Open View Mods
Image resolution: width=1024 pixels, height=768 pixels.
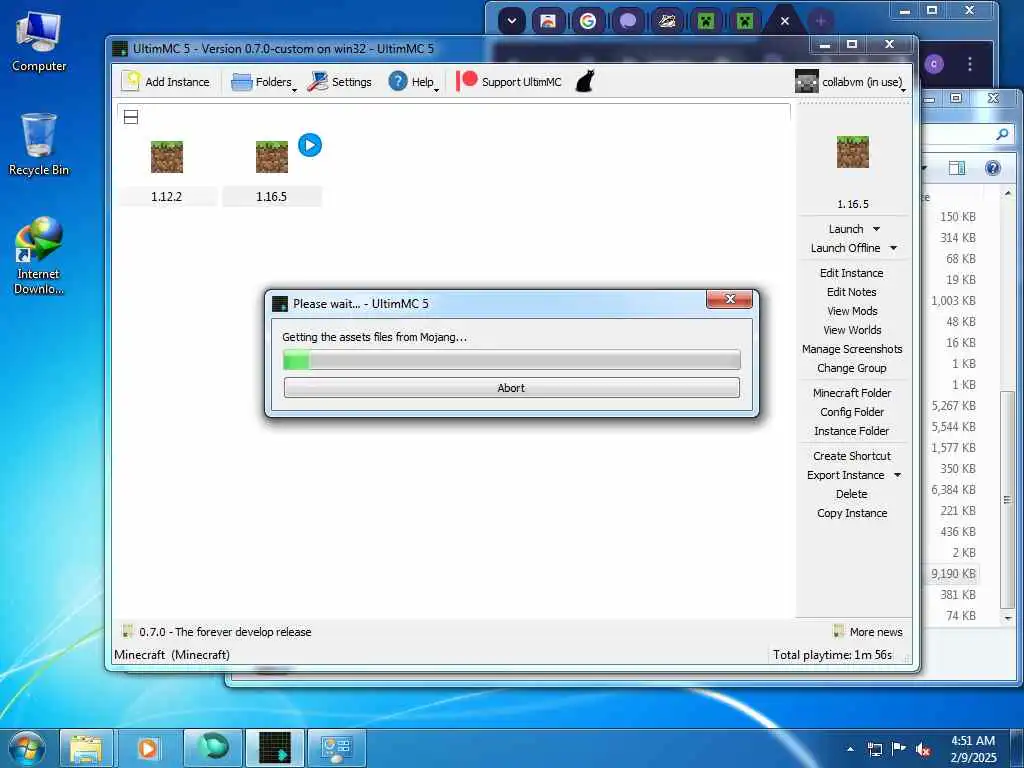point(852,311)
